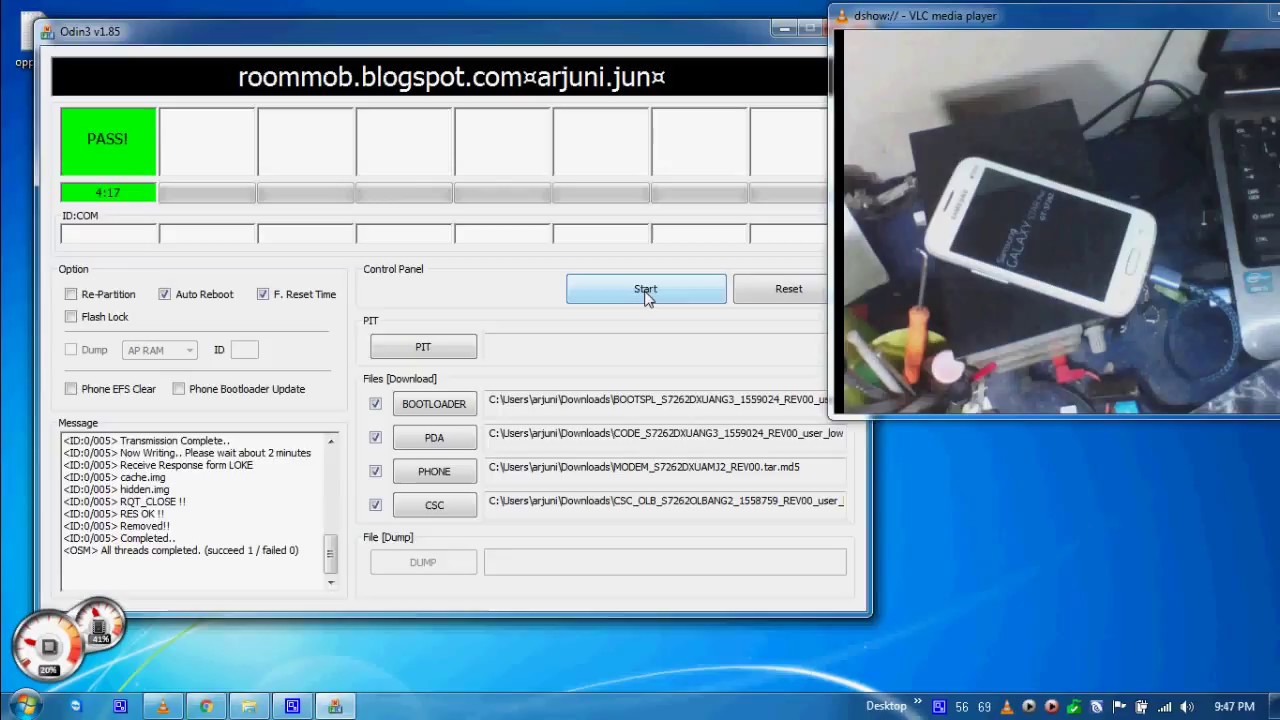
Task: Click blue square taskbar icon beside Explorer
Action: [x=292, y=706]
